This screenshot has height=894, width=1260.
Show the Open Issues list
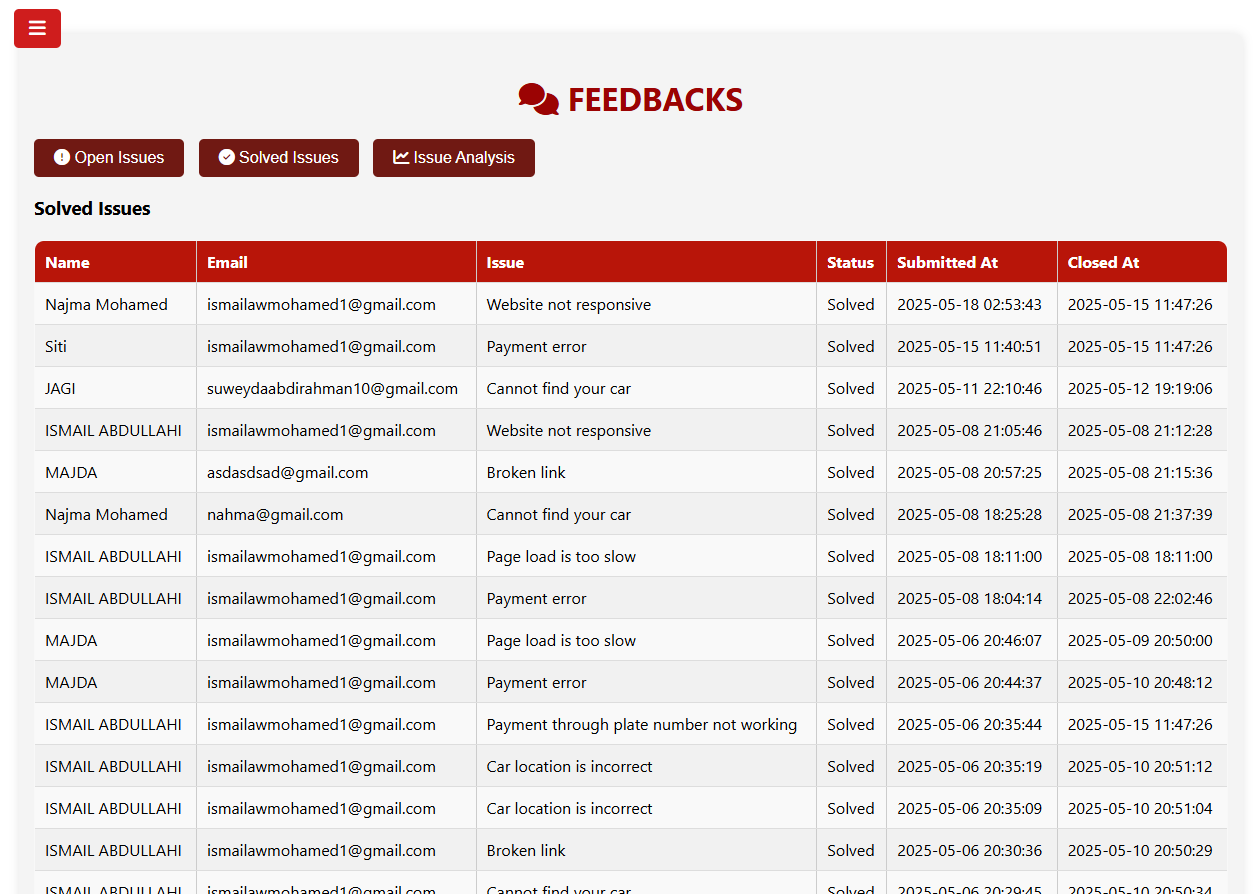tap(109, 158)
